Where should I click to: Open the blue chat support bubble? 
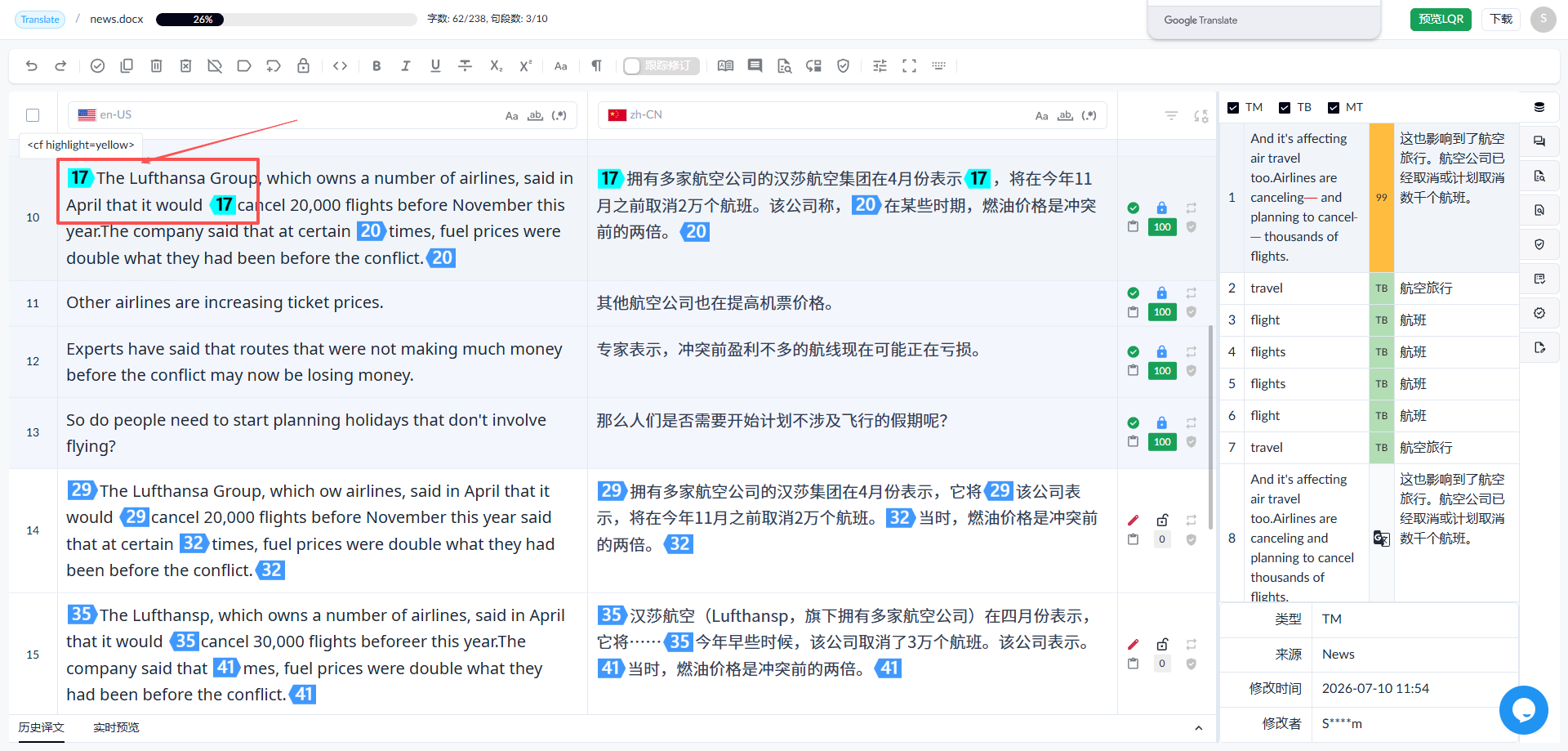point(1524,710)
